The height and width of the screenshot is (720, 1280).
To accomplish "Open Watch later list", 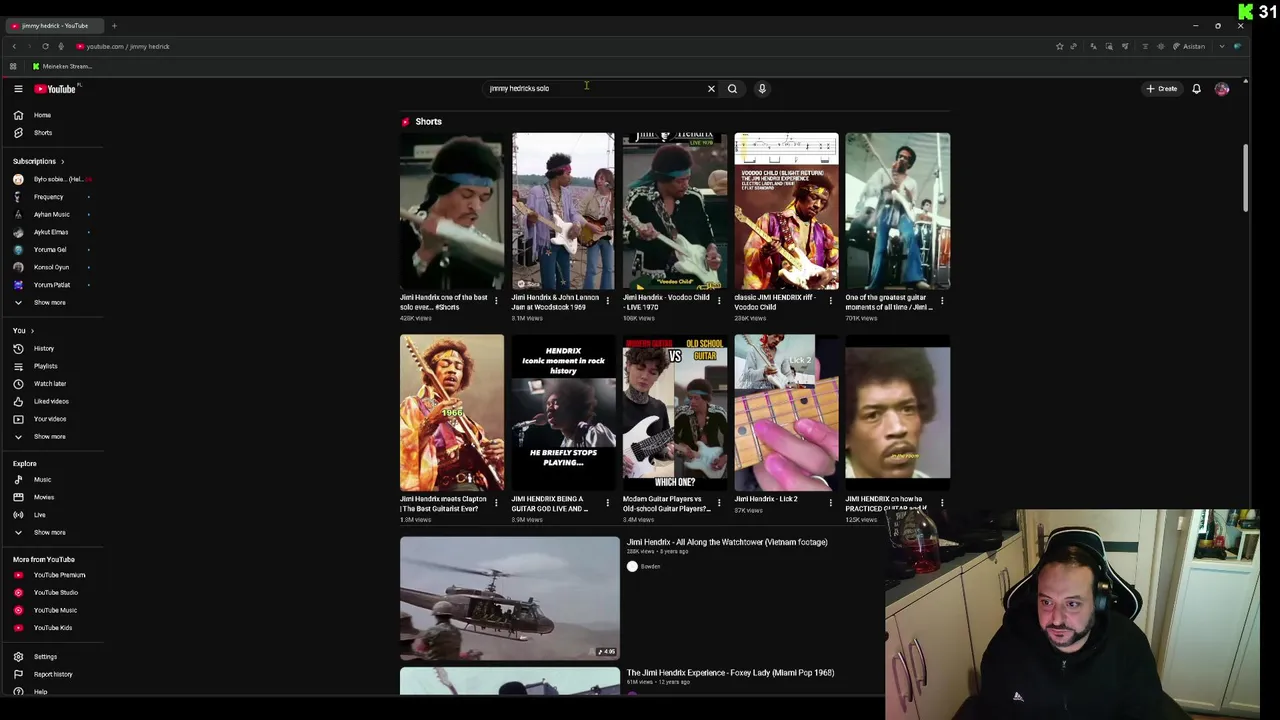I will coord(52,383).
